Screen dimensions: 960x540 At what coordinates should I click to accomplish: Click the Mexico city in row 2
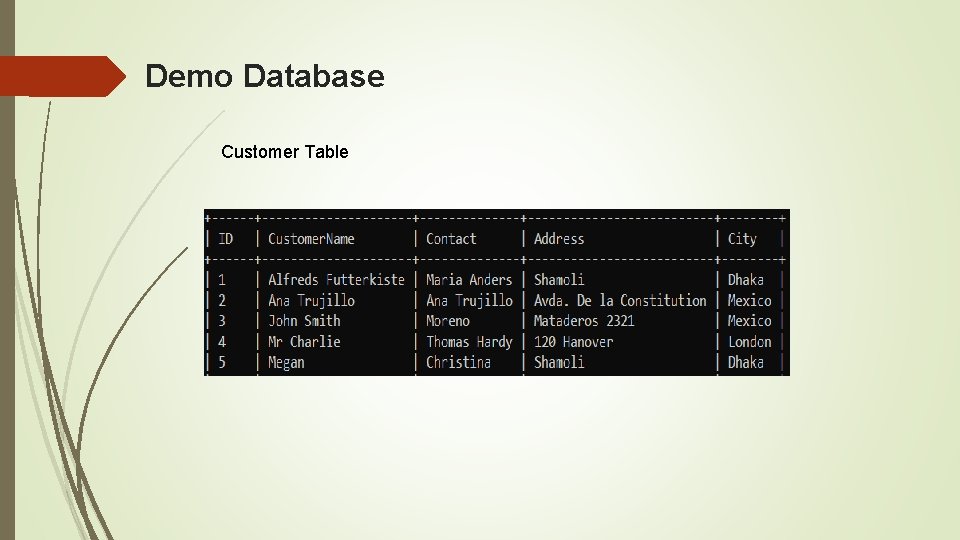pyautogui.click(x=749, y=301)
